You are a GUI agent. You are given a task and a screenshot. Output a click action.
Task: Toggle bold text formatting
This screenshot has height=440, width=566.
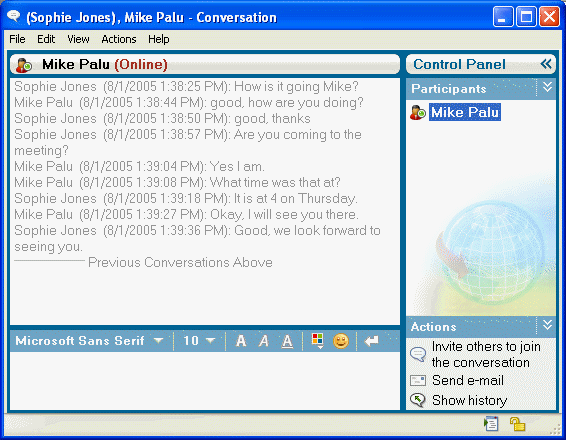241,341
